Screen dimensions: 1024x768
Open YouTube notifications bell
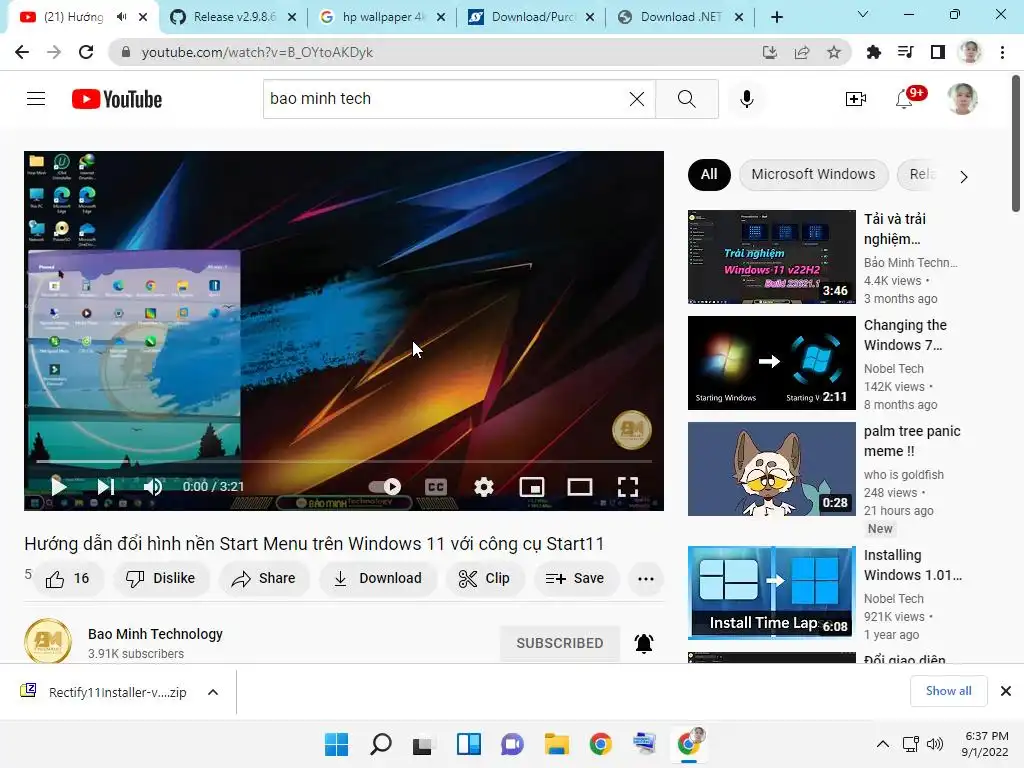[x=904, y=99]
